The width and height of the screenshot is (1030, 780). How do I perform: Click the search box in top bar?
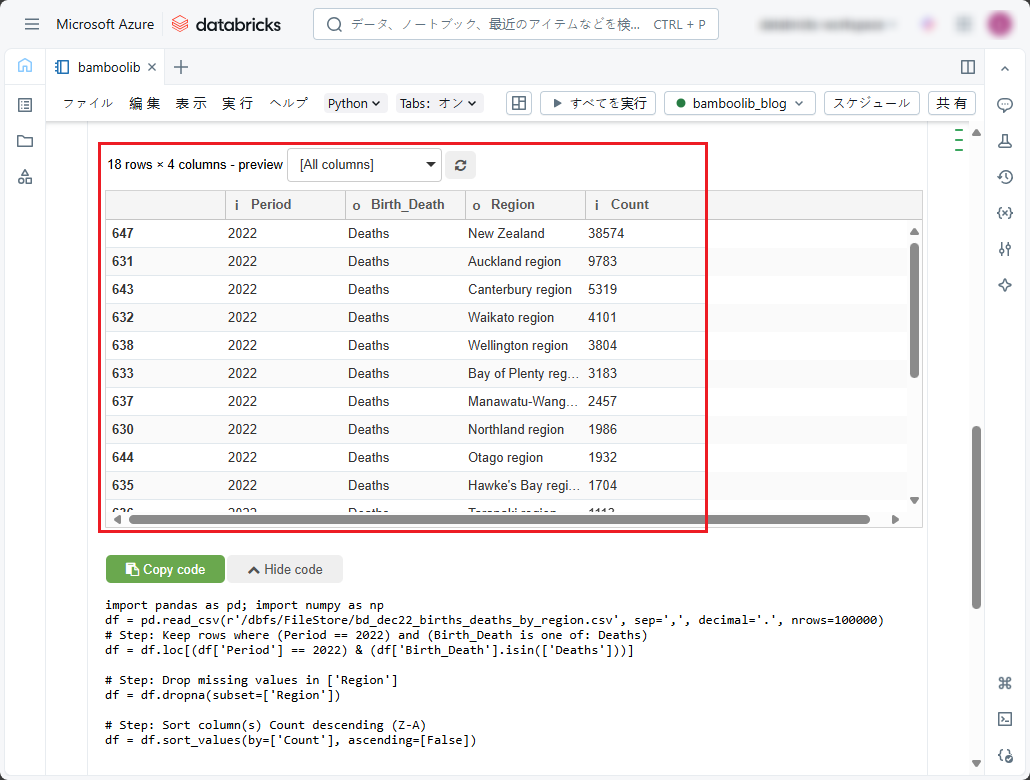coord(515,24)
